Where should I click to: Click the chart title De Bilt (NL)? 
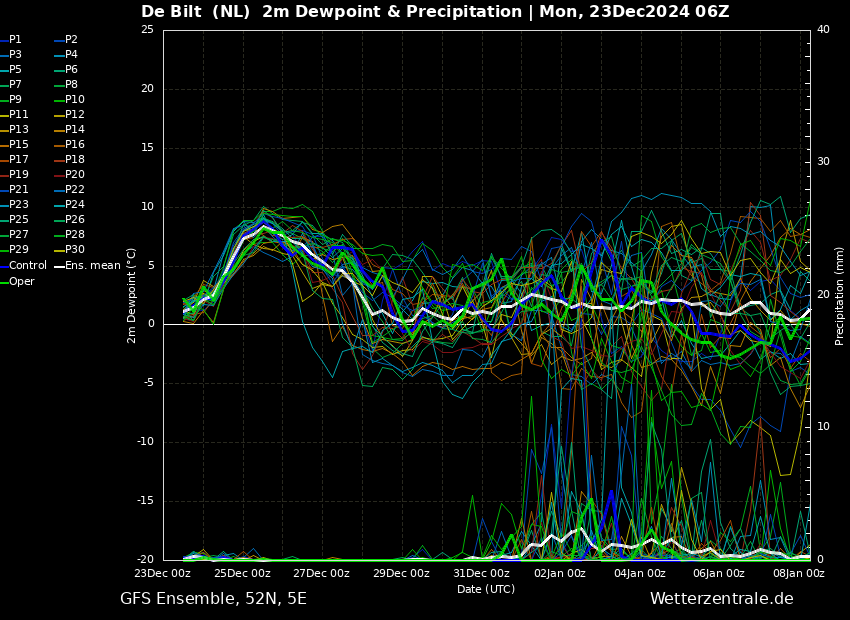[196, 11]
